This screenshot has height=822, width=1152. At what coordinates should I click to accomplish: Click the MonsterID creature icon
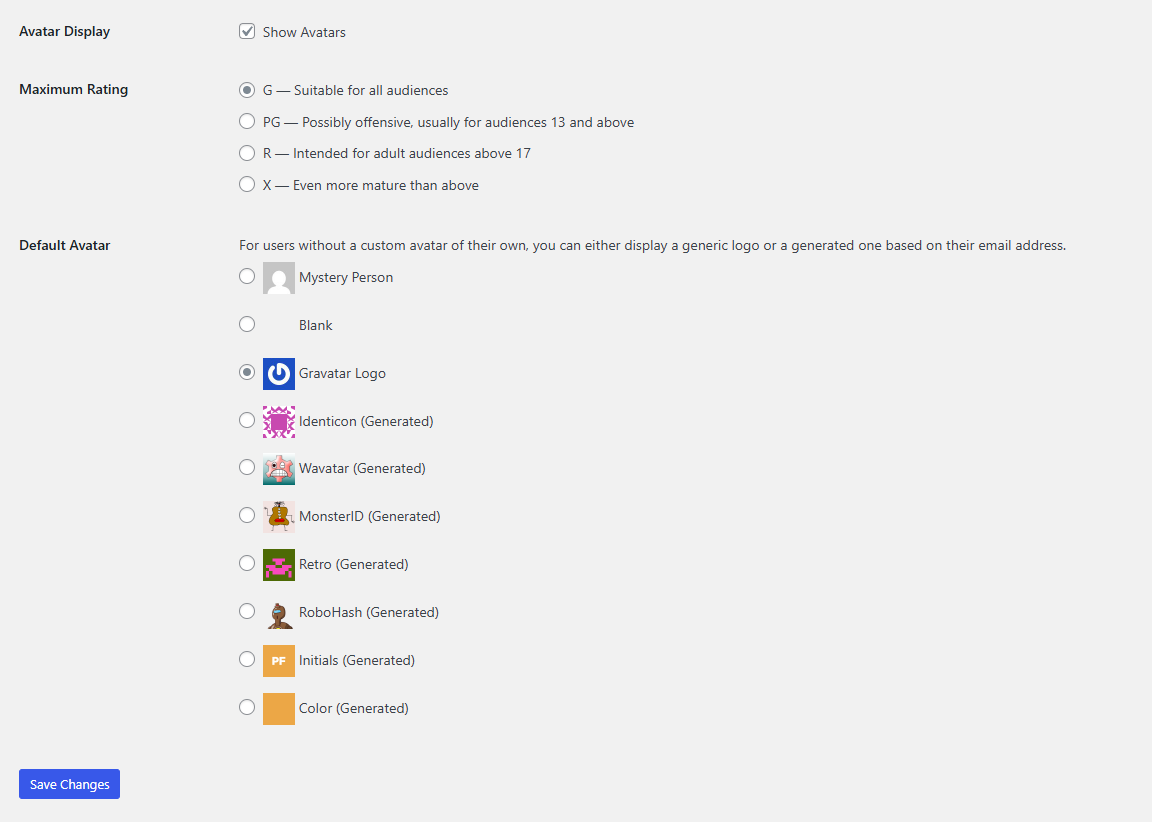click(278, 517)
